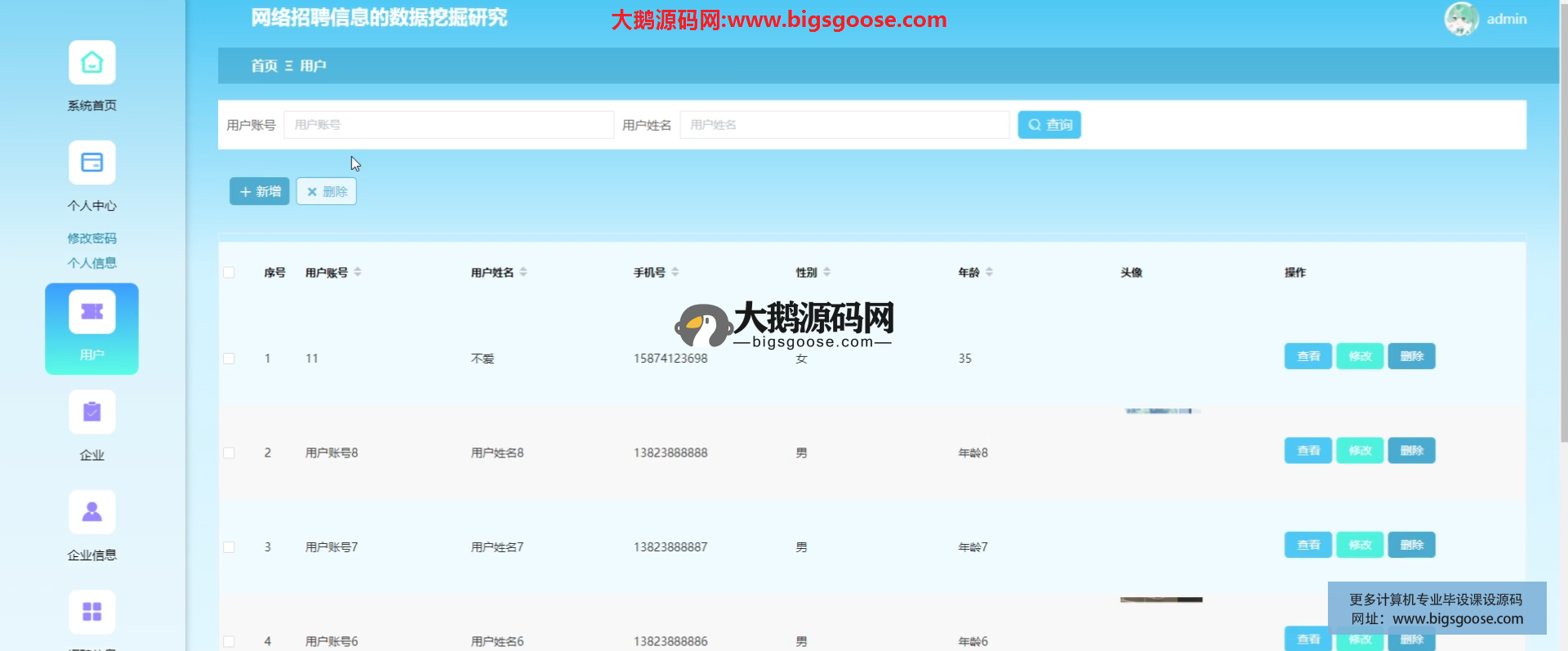Image resolution: width=1568 pixels, height=651 pixels.
Task: Click the admin avatar picture
Action: 1461,19
